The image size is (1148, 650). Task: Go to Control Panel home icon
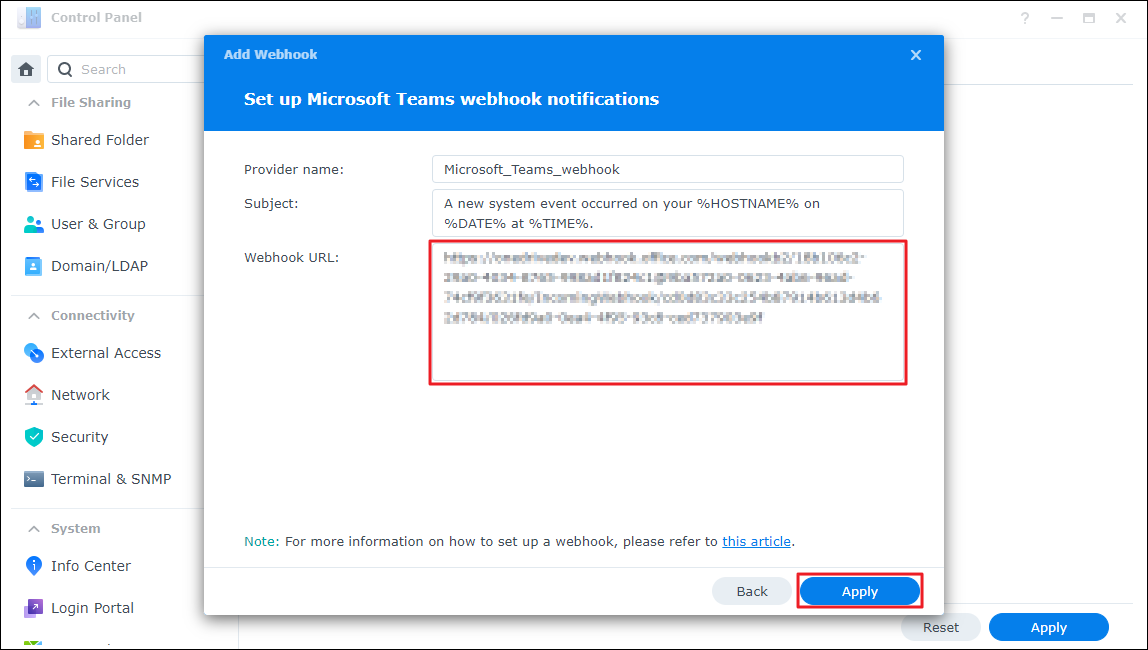pos(26,69)
